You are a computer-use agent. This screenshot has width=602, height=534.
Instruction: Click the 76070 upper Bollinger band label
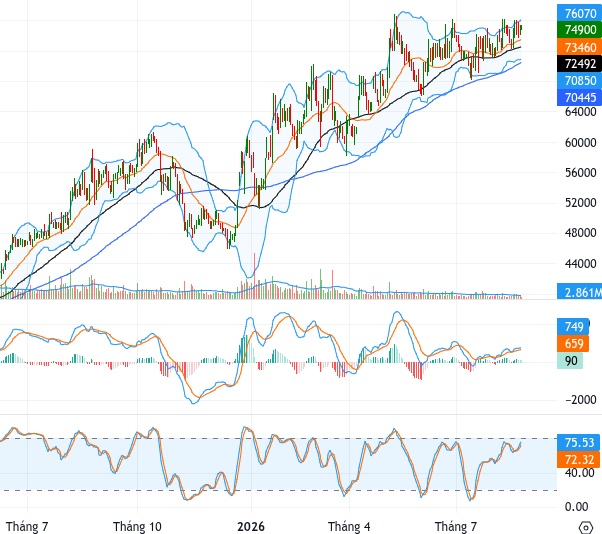point(579,13)
